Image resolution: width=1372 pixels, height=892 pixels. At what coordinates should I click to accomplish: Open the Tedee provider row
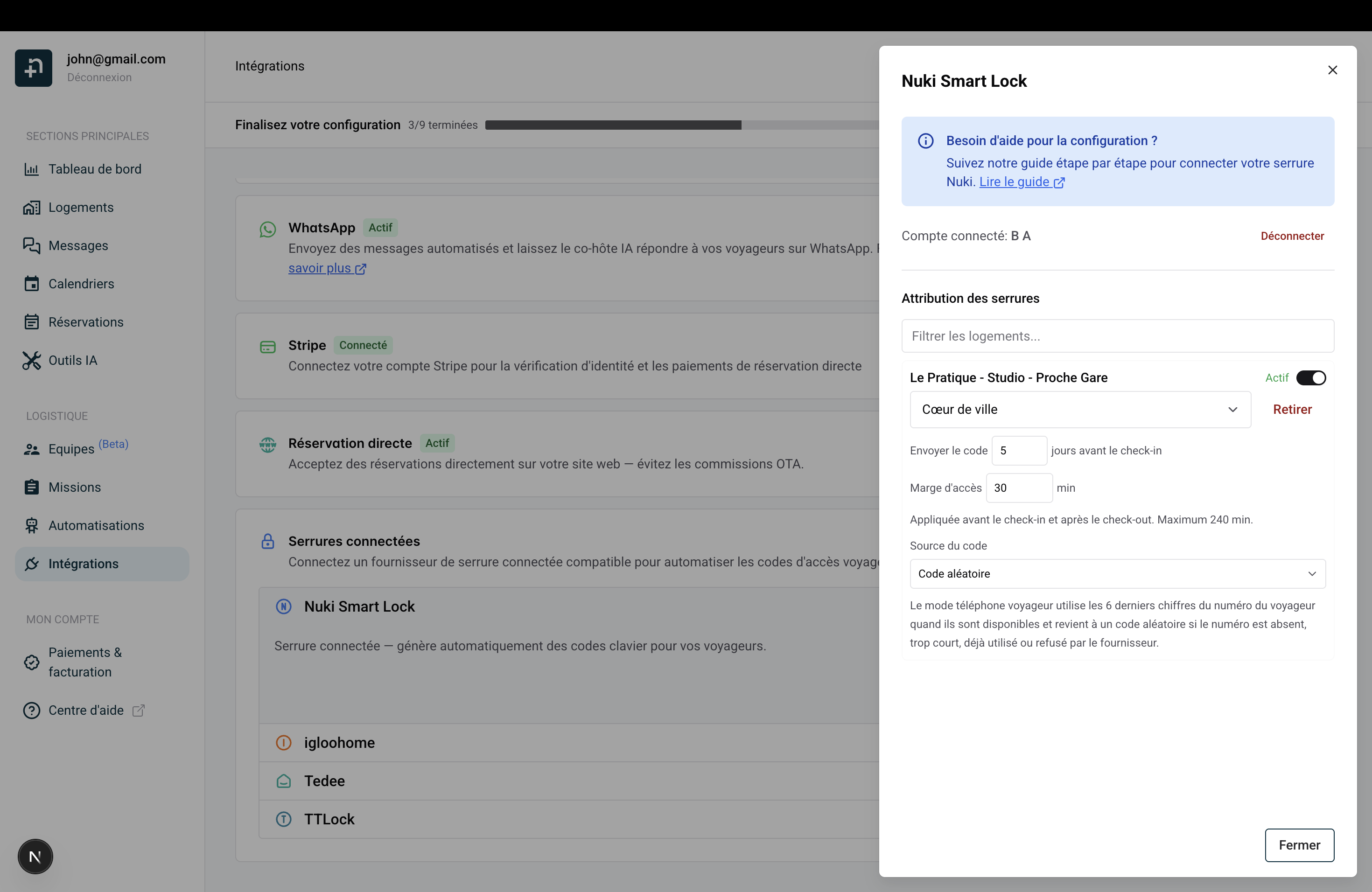tap(569, 781)
